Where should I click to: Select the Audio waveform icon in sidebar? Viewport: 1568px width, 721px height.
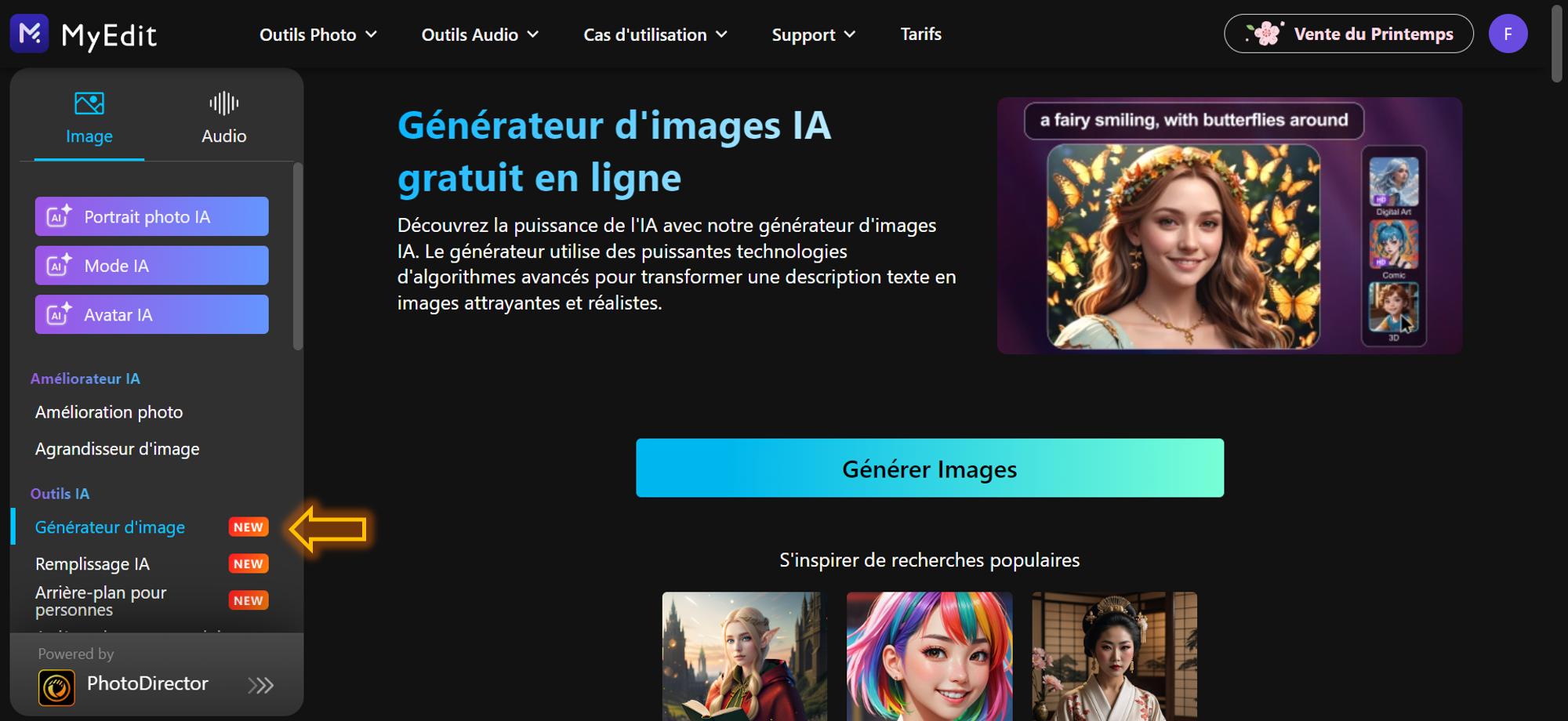[223, 102]
